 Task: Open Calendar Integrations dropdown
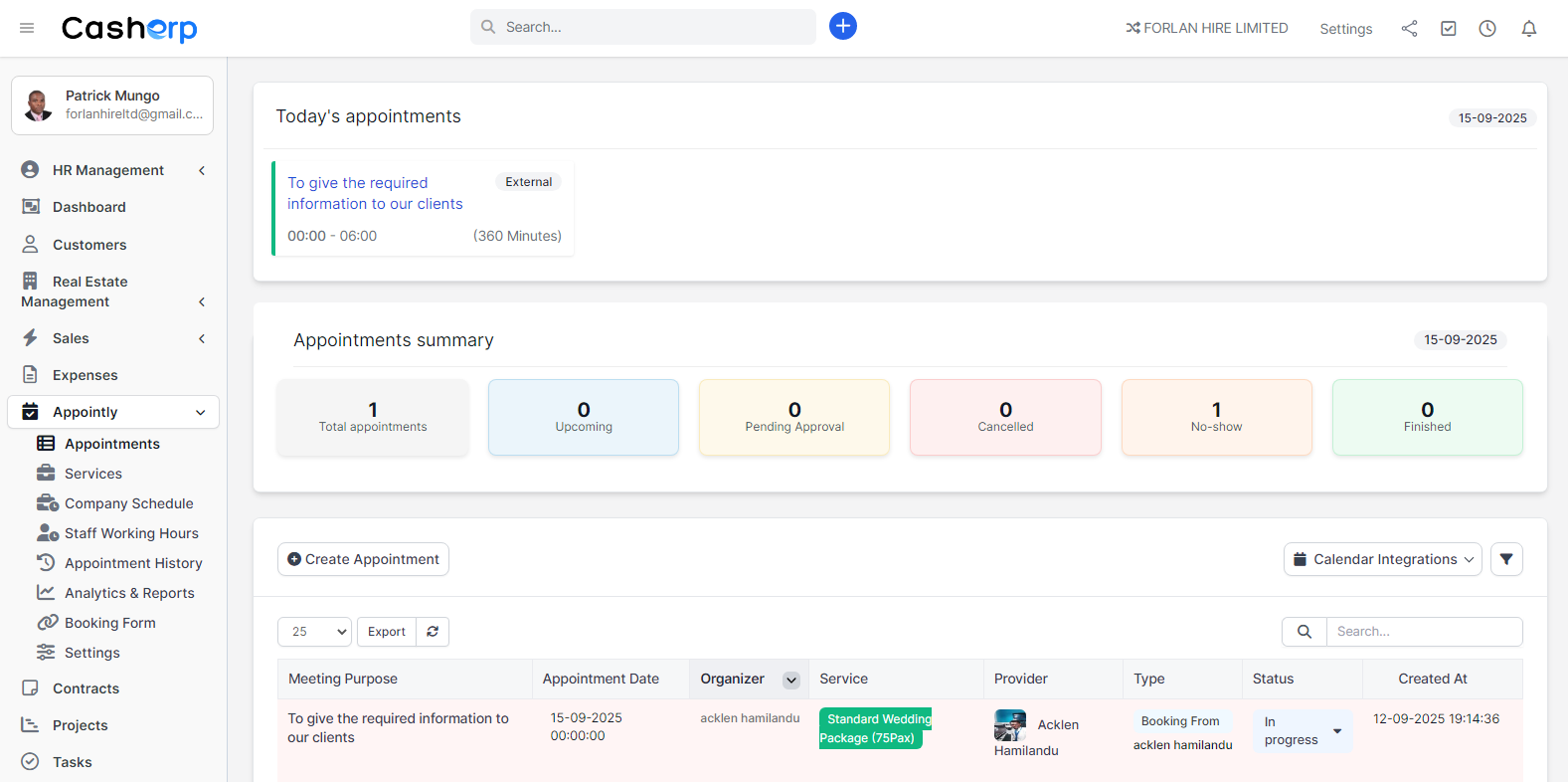click(1382, 559)
